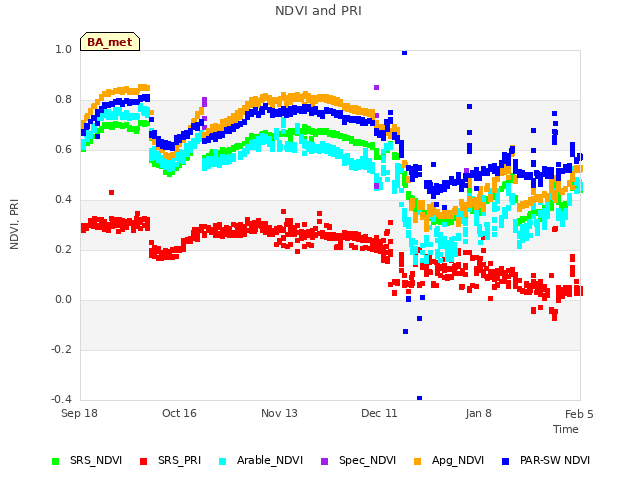Select the PAR-SW NDVI legend label

pos(555,460)
